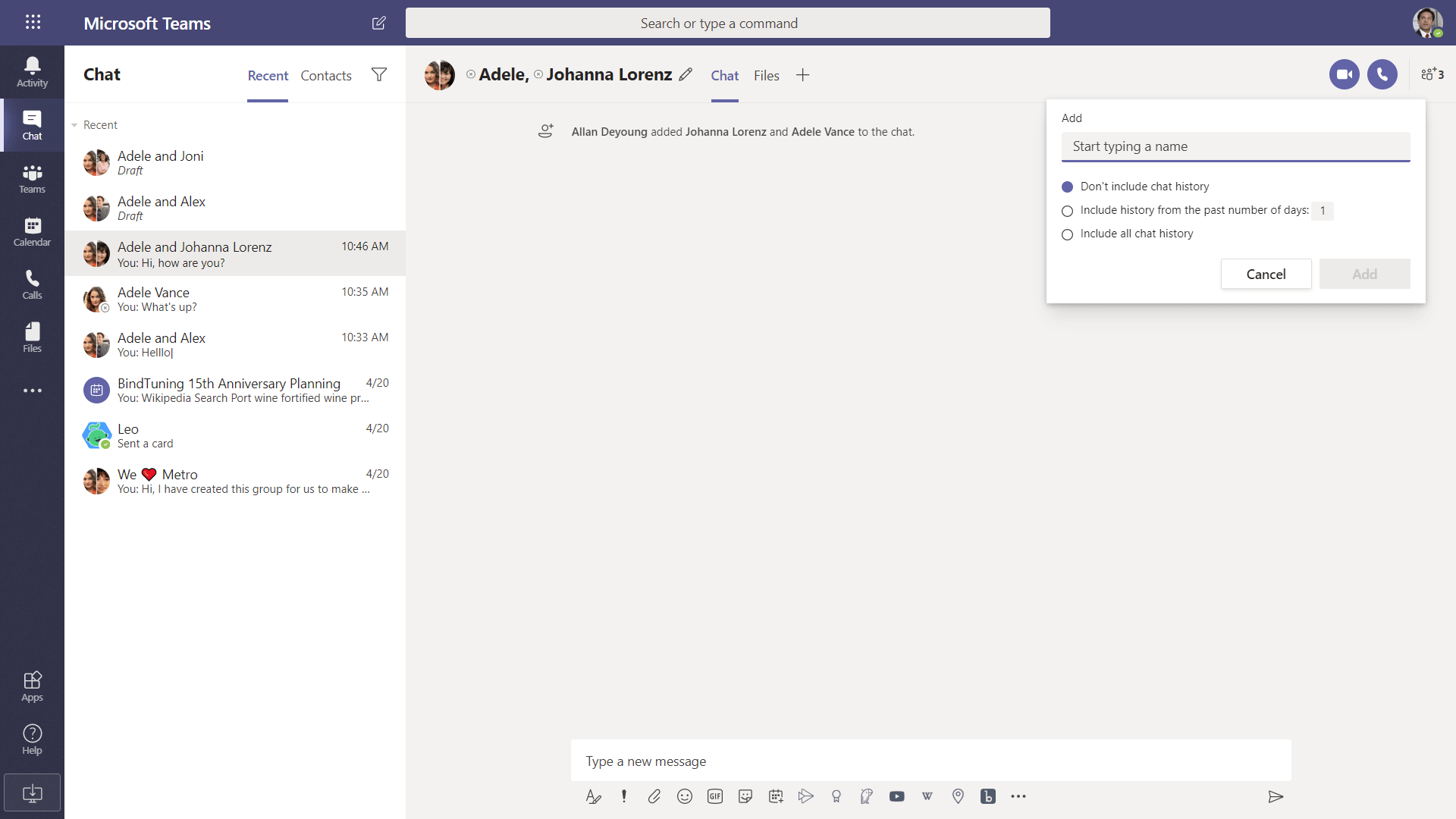Open Chat in left sidebar
This screenshot has height=819, width=1456.
coord(32,125)
